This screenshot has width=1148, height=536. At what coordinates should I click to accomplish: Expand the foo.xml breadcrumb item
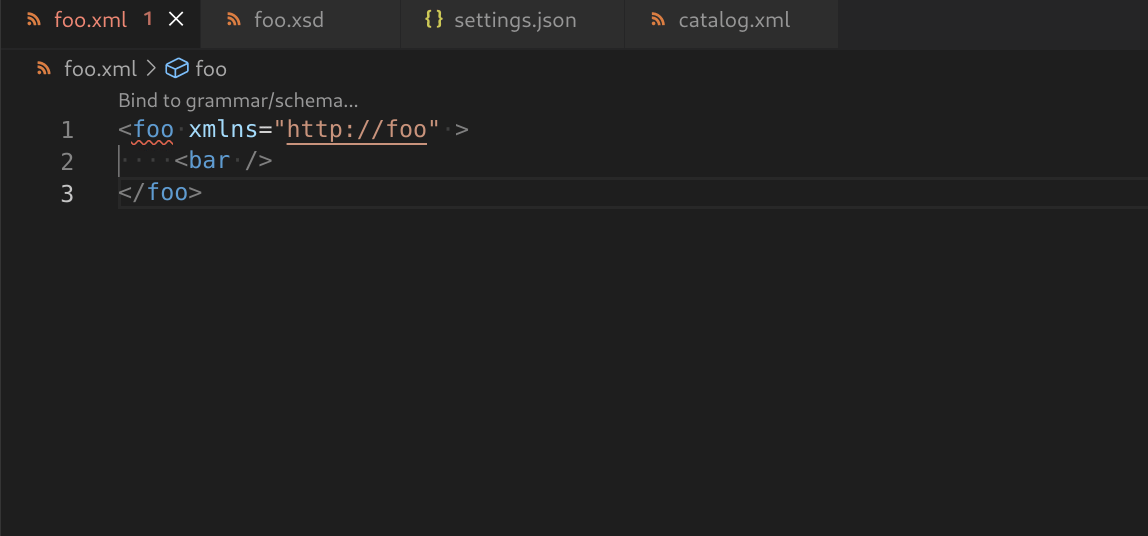pos(100,69)
